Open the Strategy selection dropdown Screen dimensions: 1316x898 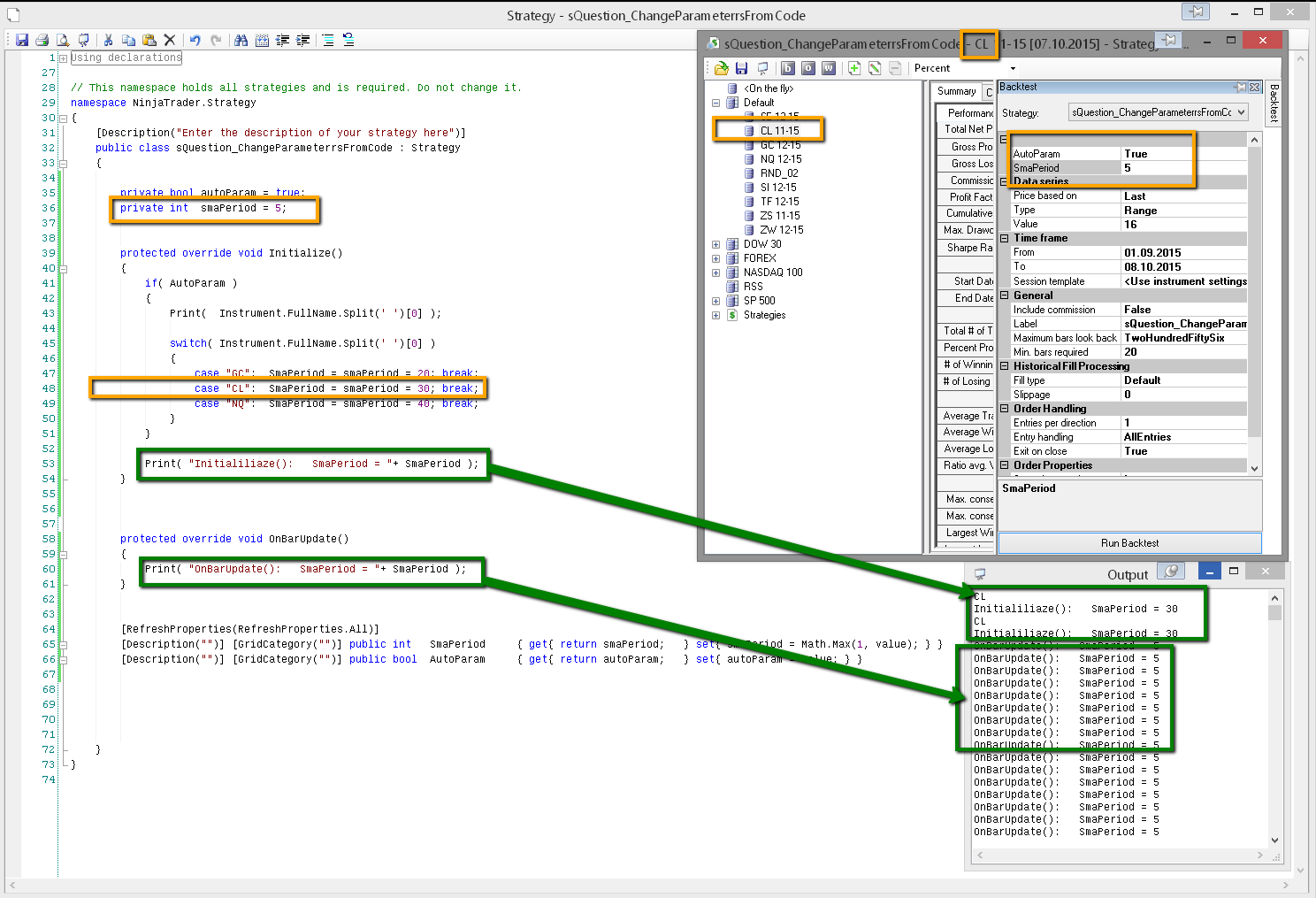click(1242, 112)
